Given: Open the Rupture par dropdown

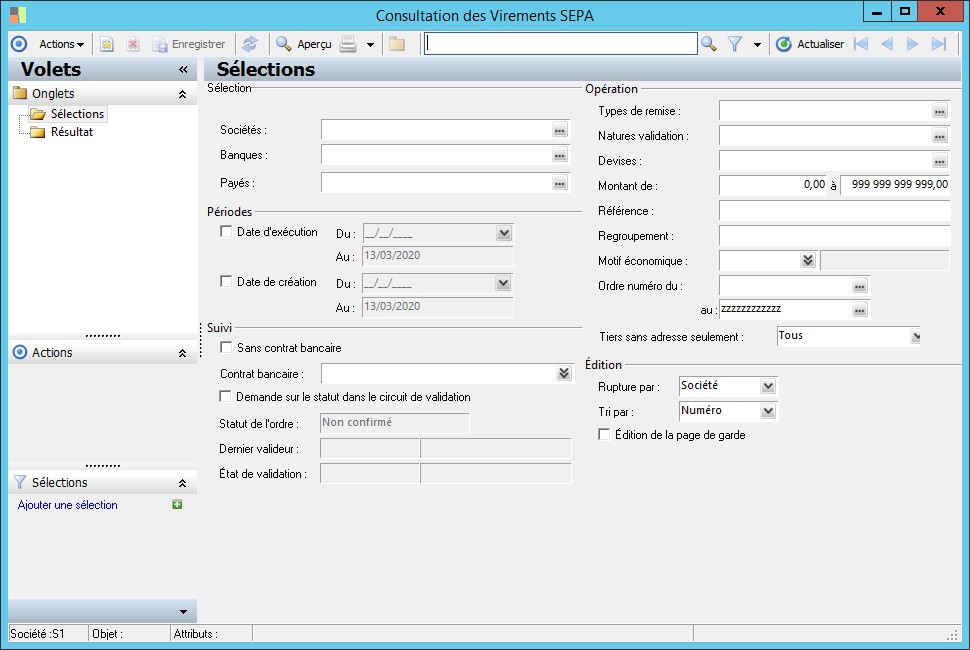Looking at the screenshot, I should click(x=767, y=386).
